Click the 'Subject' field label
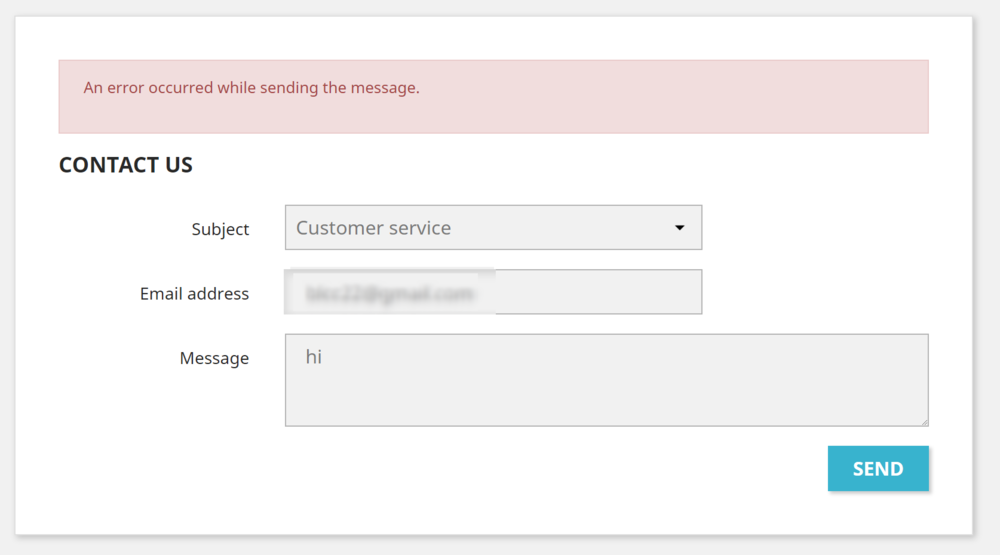1000x555 pixels. (x=220, y=229)
